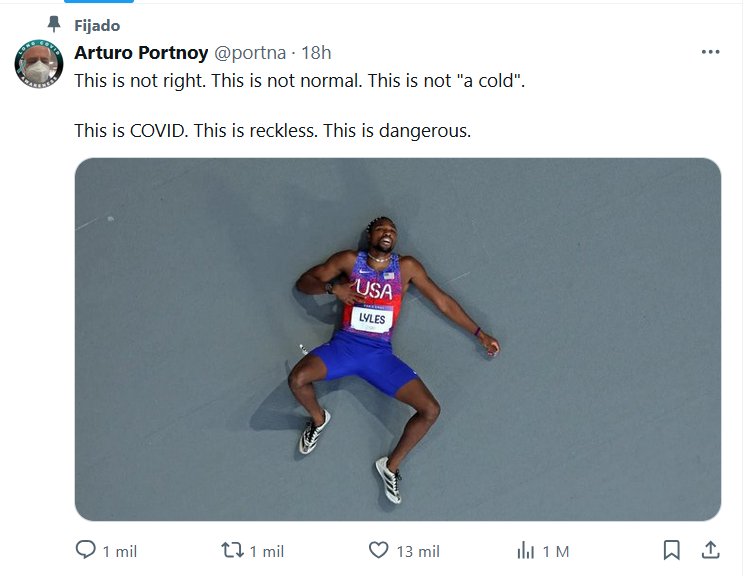Click the pinned pushpin icon

[53, 24]
